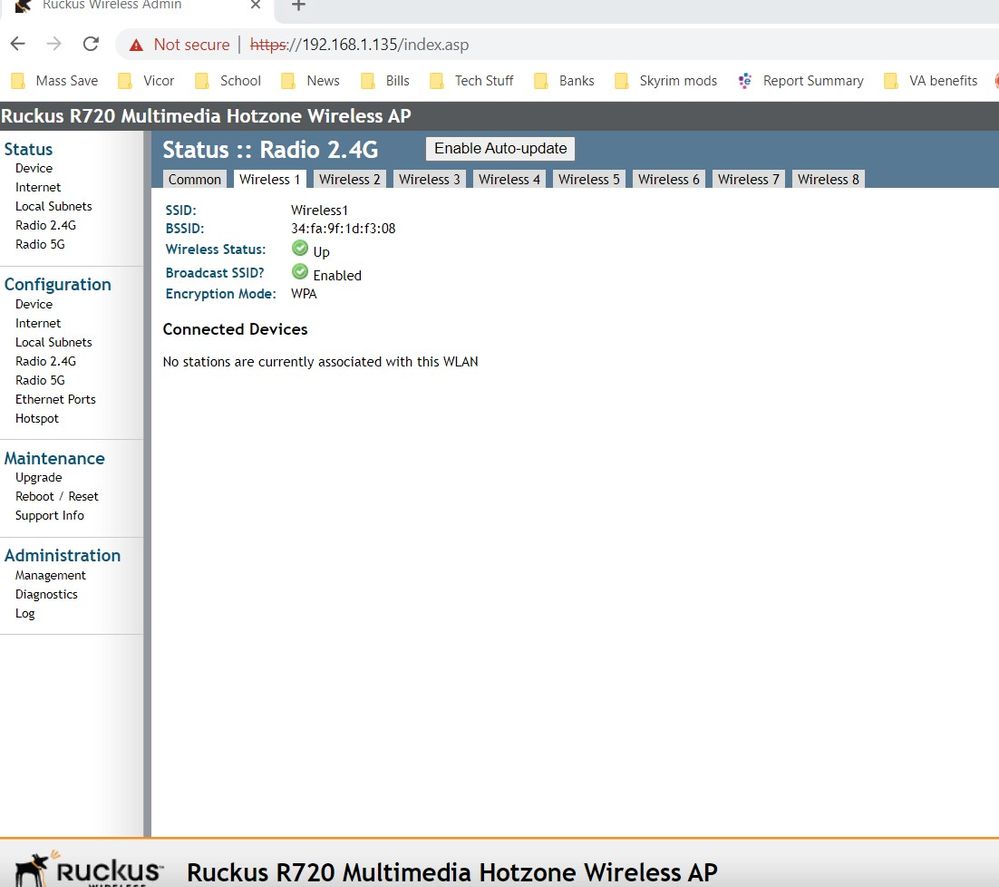Reload the page with refresh icon
999x887 pixels.
(x=91, y=44)
